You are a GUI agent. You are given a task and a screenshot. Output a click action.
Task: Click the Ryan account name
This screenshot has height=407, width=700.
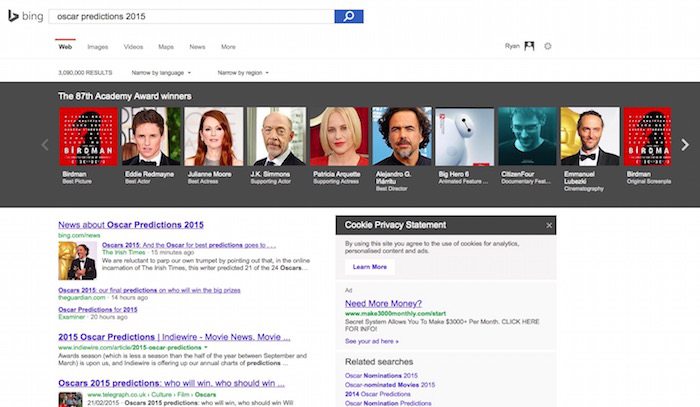(x=512, y=46)
